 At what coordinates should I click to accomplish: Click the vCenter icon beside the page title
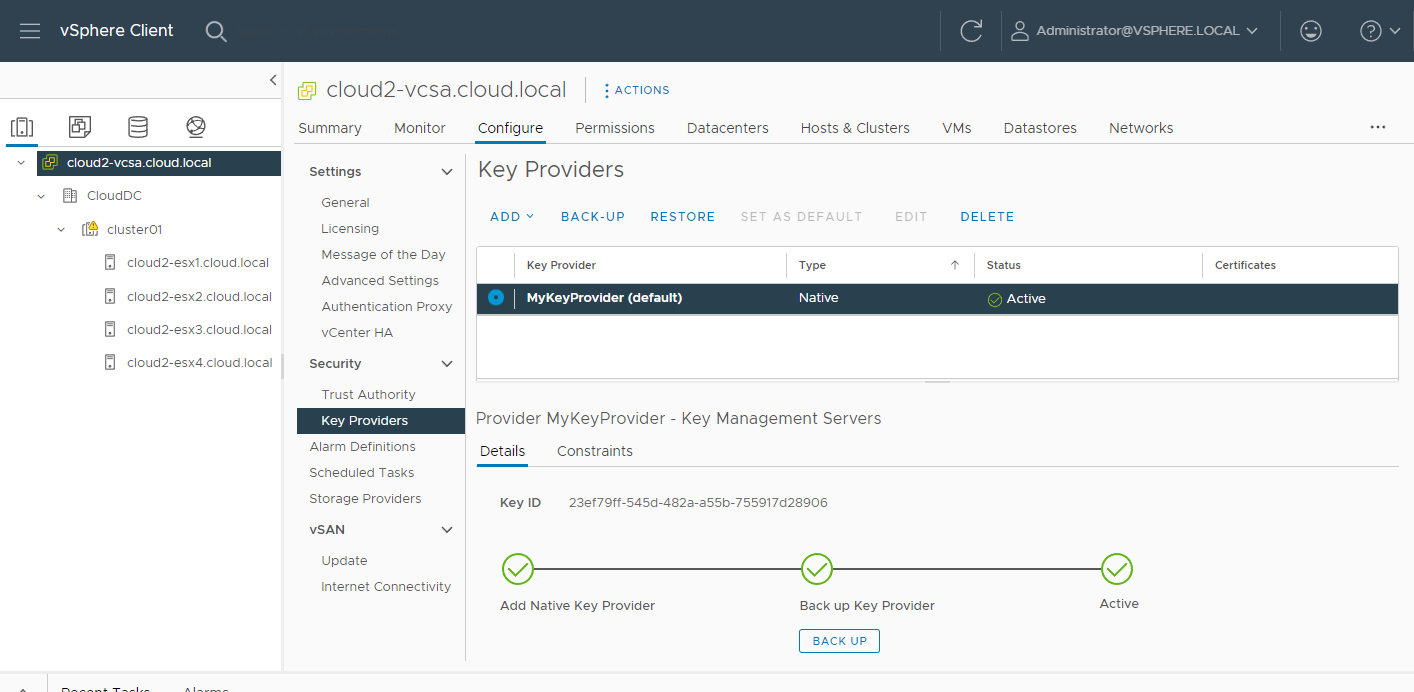click(307, 90)
